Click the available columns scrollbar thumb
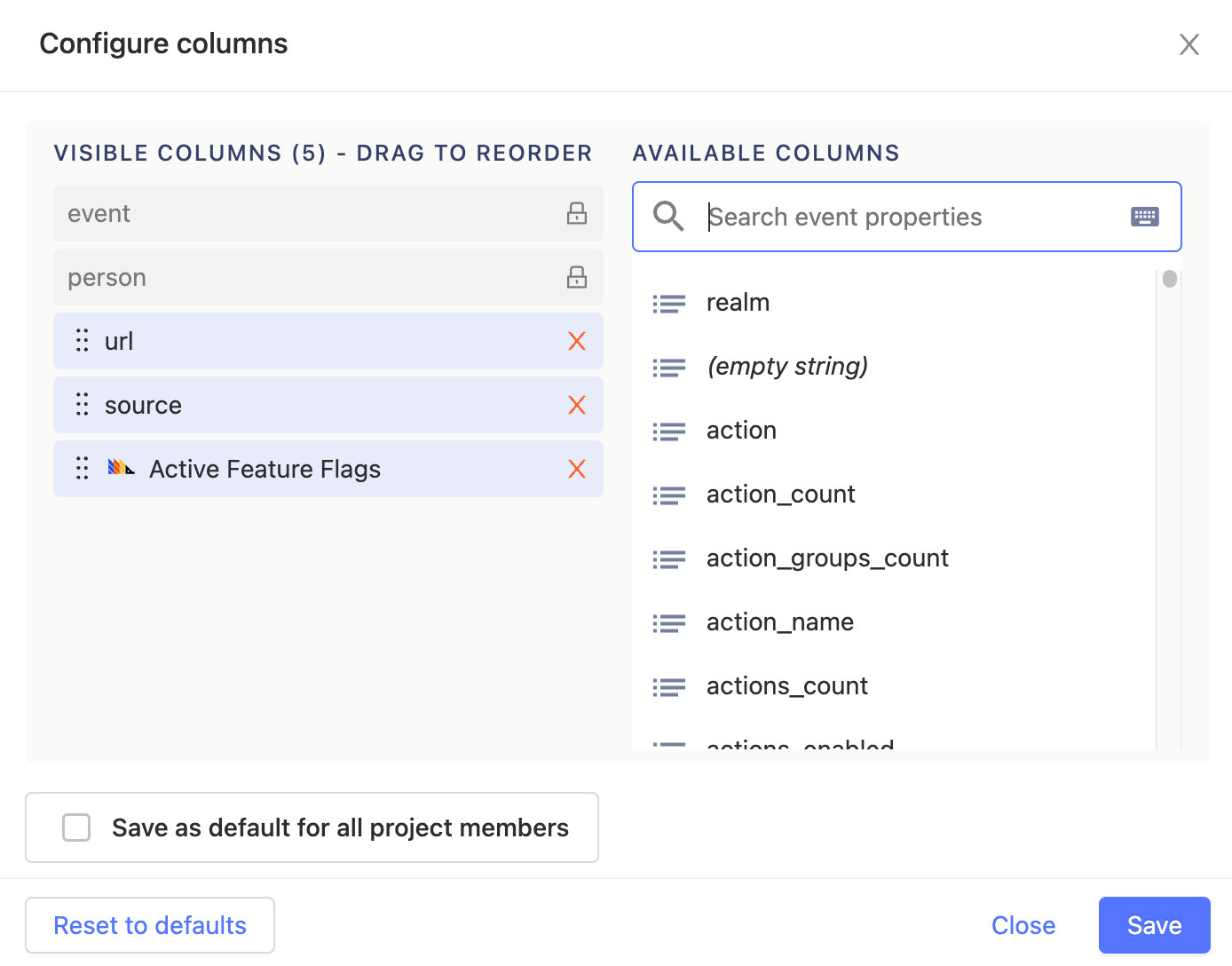Image resolution: width=1232 pixels, height=966 pixels. pos(1170,278)
